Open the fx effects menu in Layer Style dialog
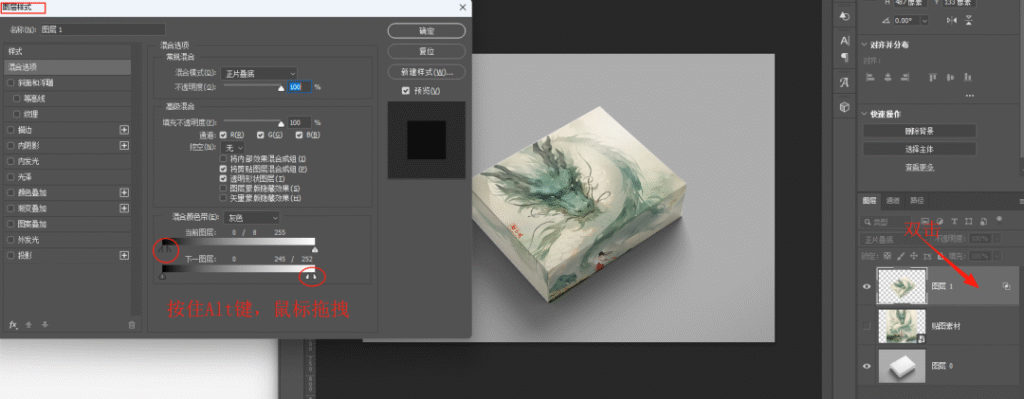Viewport: 1024px width, 399px height. [12, 325]
